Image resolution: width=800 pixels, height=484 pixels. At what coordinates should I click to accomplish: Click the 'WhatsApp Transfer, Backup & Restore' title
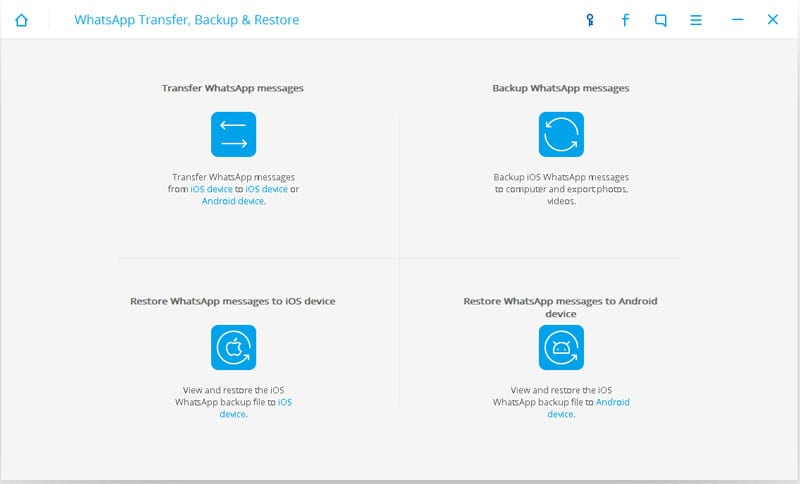[x=187, y=20]
